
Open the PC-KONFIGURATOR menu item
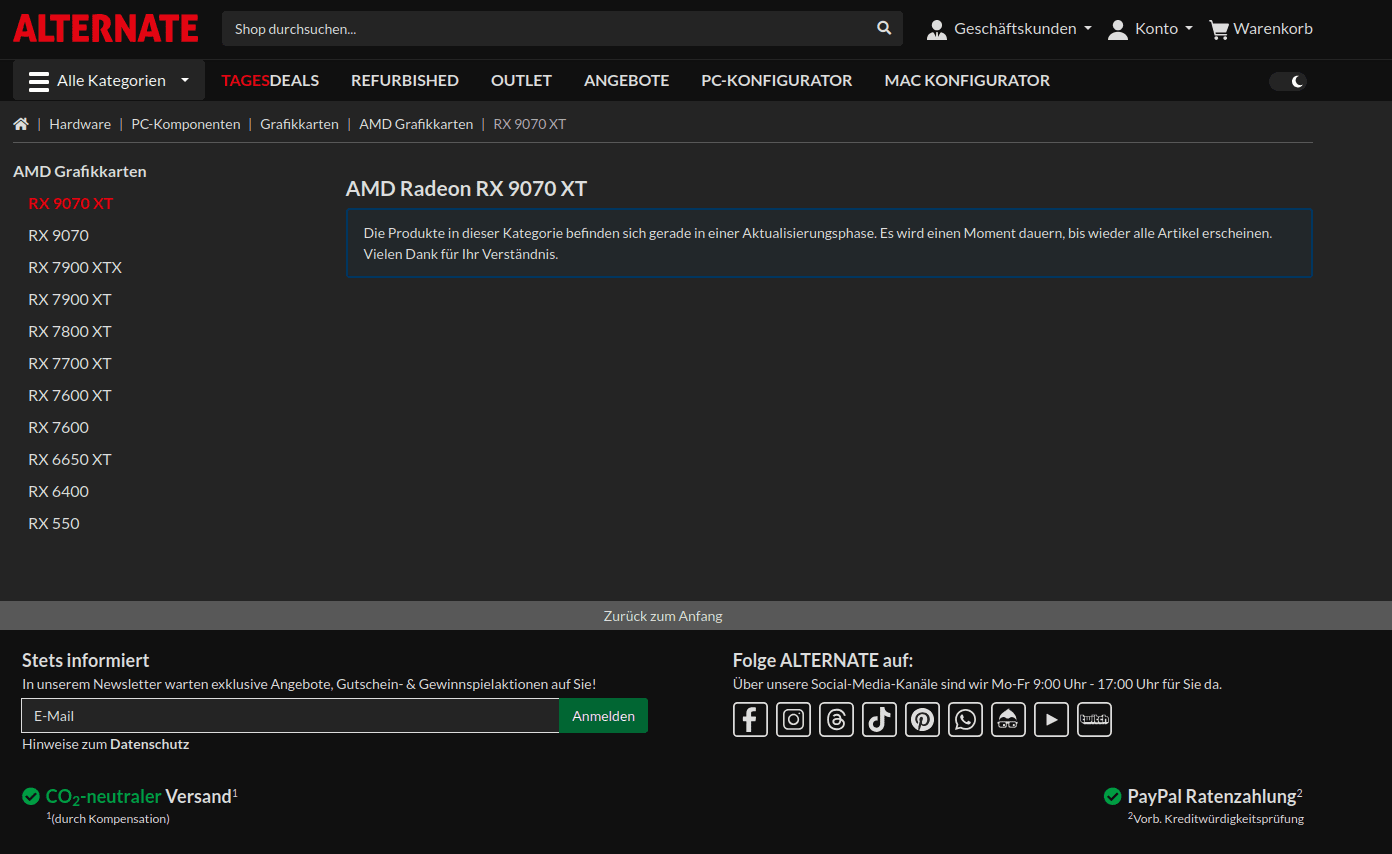pyautogui.click(x=777, y=80)
